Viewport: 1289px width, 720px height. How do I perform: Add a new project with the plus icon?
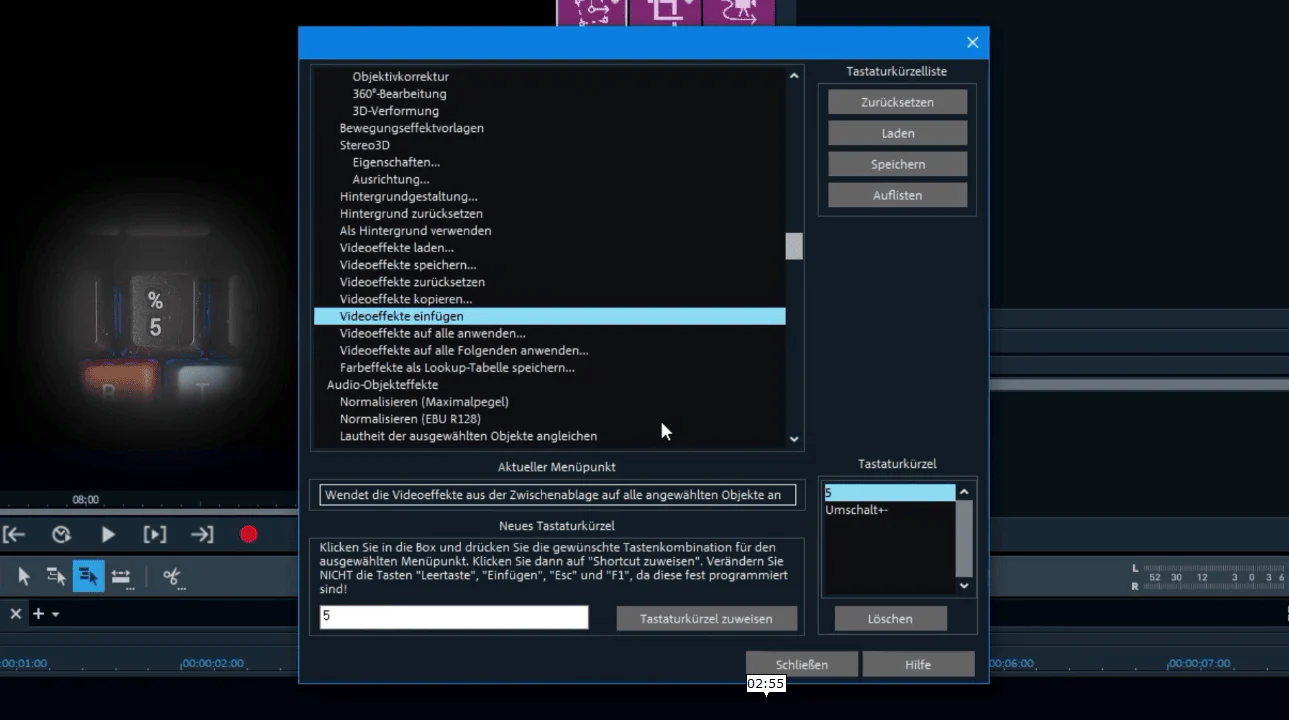38,614
